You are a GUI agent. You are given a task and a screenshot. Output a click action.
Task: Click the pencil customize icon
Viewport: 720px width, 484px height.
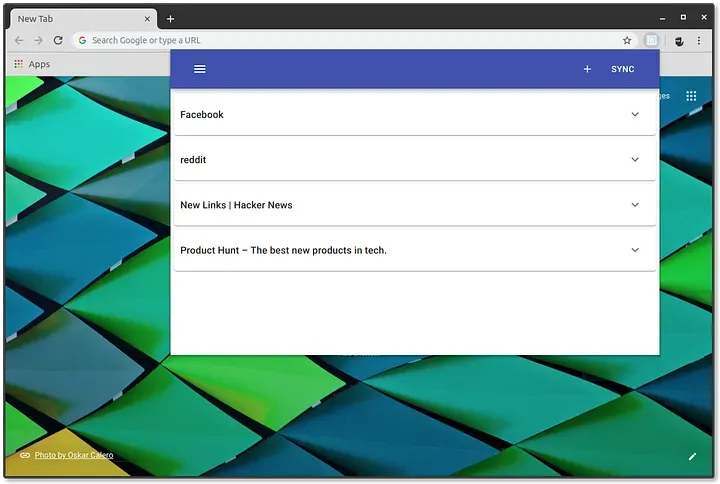(692, 456)
